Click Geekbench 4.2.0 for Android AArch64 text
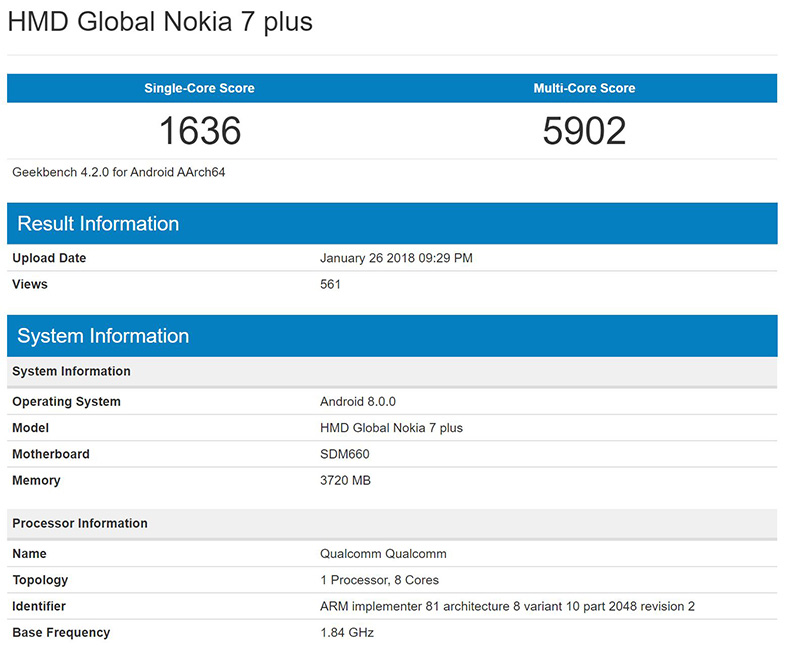The height and width of the screenshot is (648, 801). coord(119,172)
